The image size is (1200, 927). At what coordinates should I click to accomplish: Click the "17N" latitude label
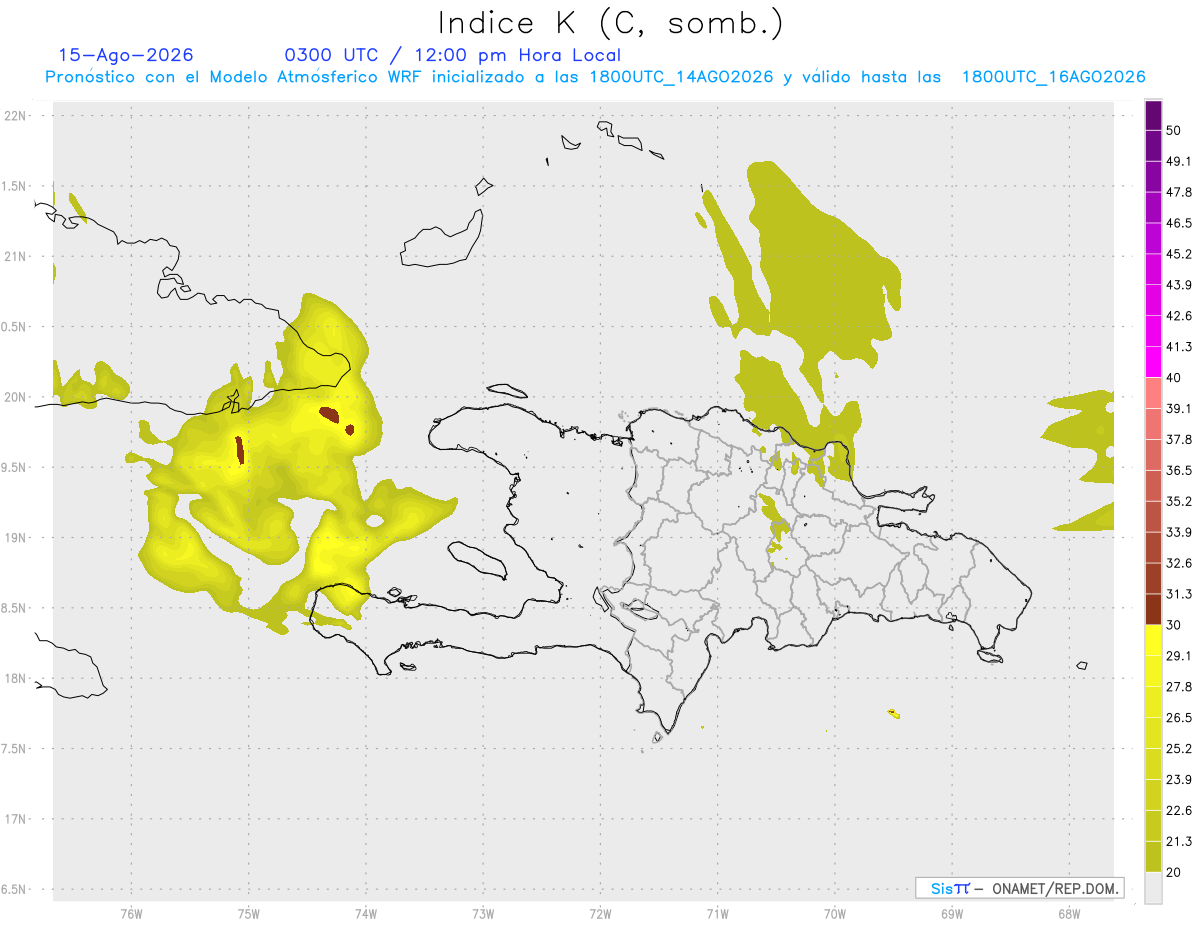[x=15, y=819]
